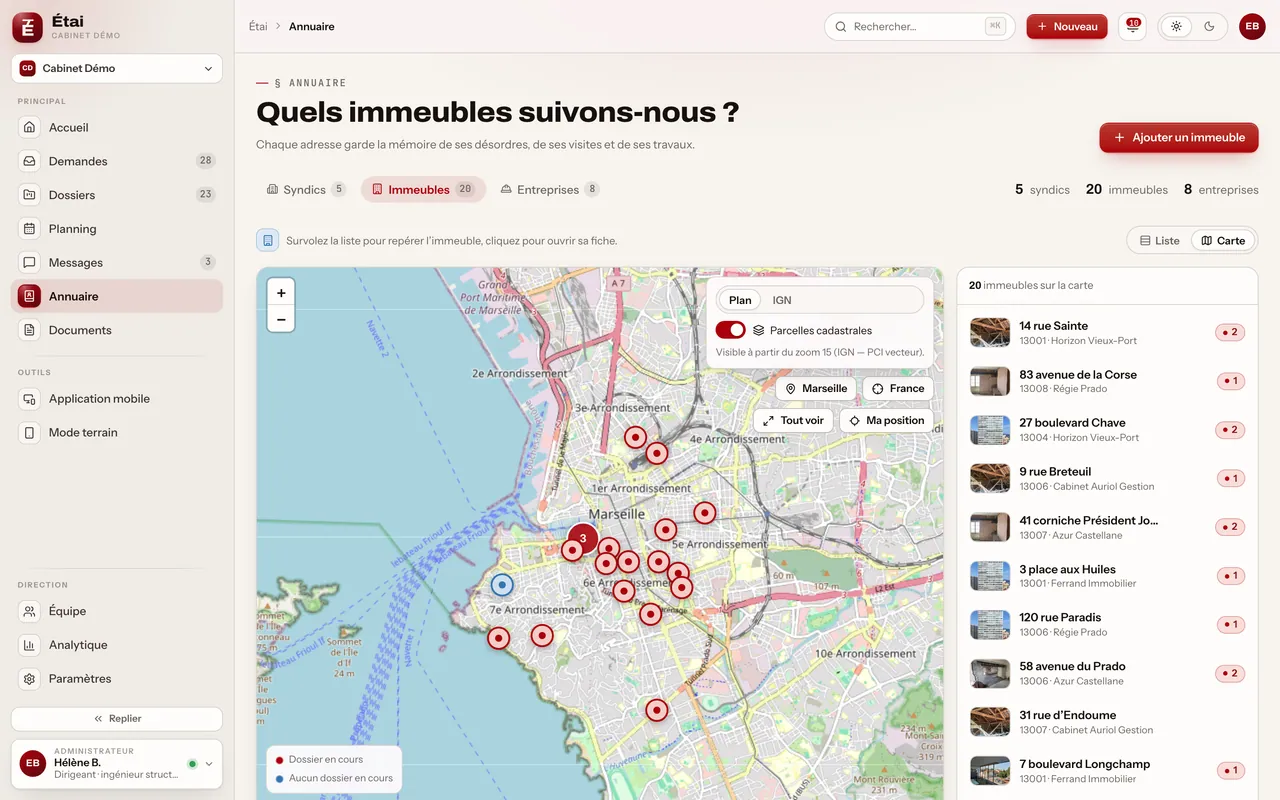This screenshot has height=800, width=1280.
Task: Center the map on France
Action: tap(897, 389)
